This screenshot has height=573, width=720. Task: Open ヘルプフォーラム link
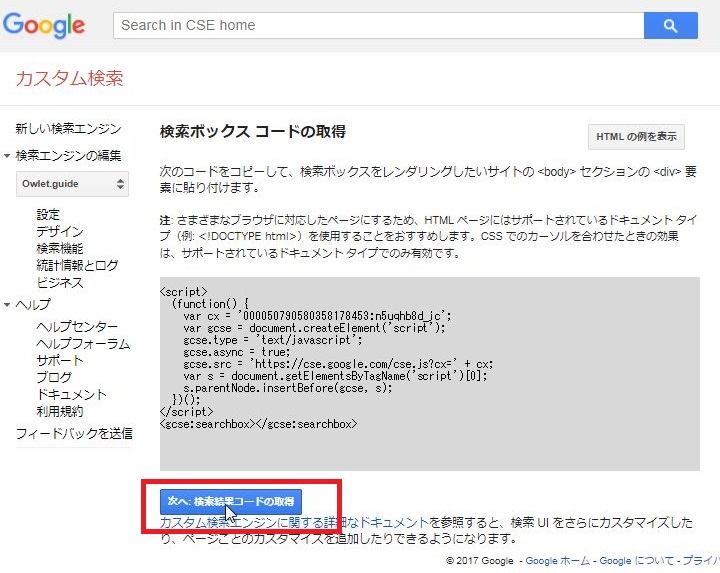coord(83,344)
